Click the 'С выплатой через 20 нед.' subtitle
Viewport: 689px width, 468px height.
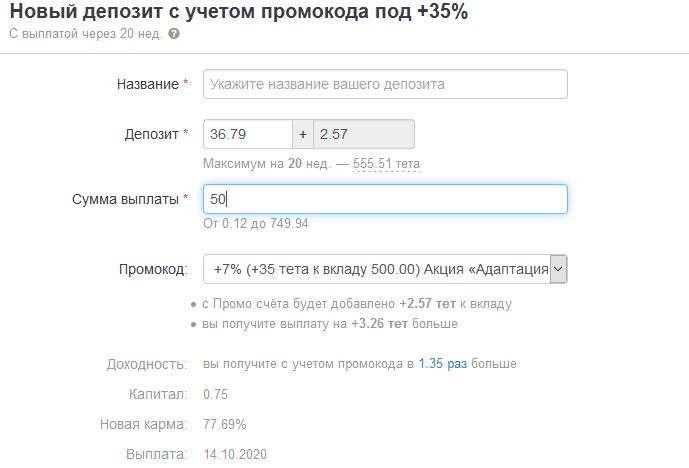(x=86, y=34)
